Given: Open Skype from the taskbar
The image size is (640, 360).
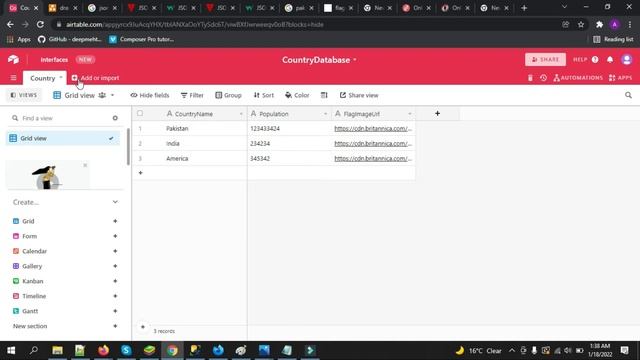Looking at the screenshot, I should pyautogui.click(x=126, y=350).
